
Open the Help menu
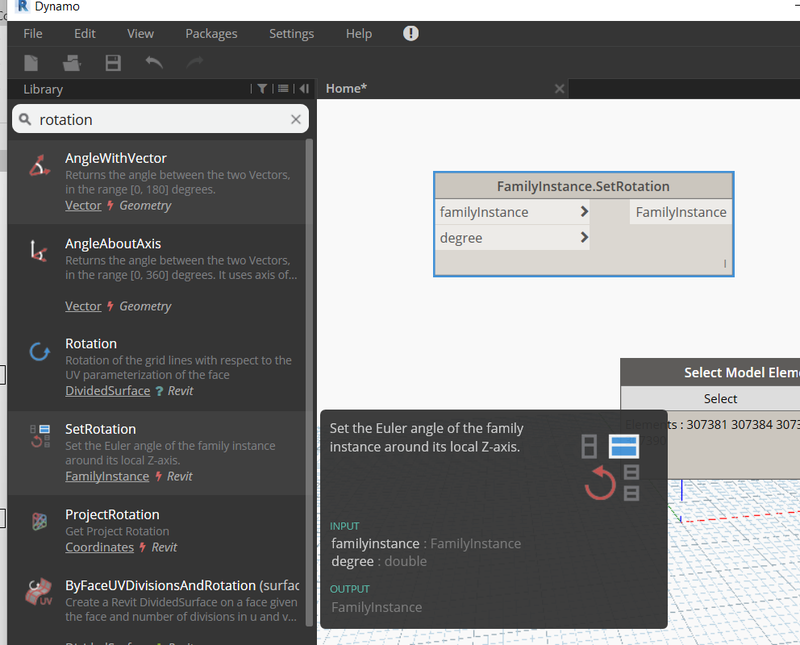359,34
